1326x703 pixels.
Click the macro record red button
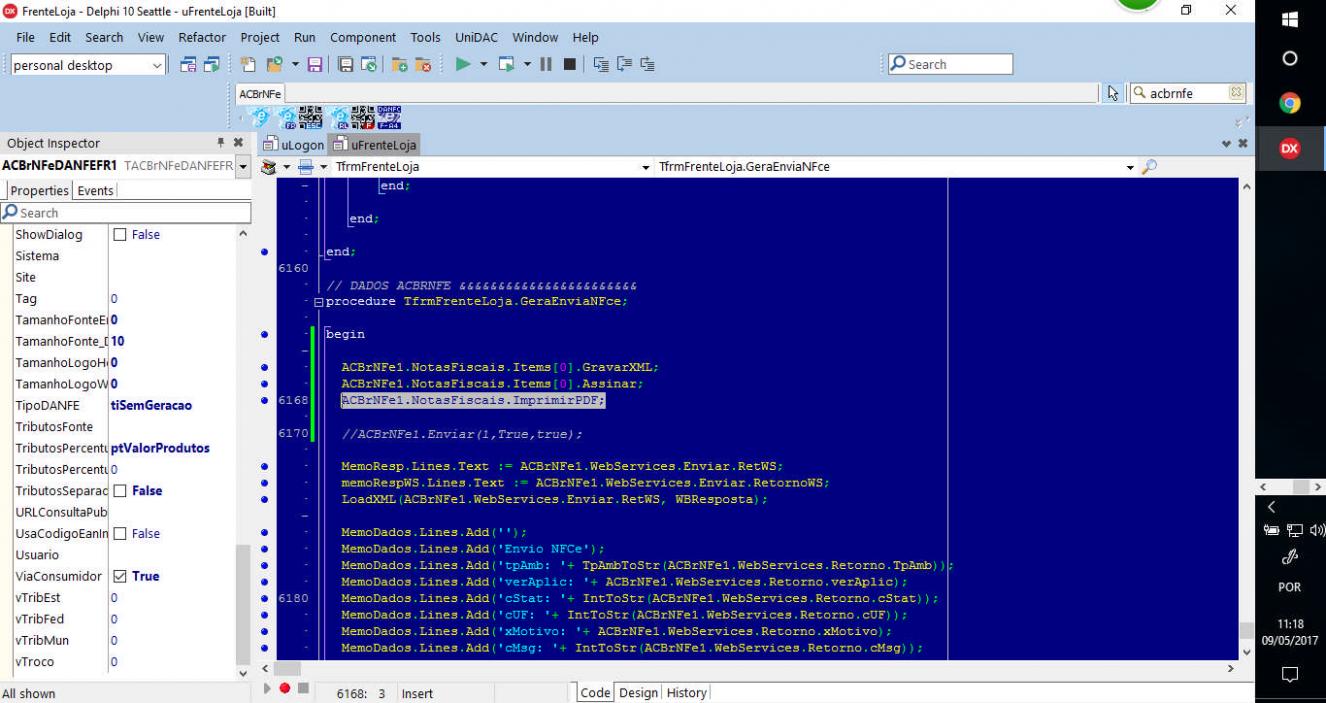(284, 689)
